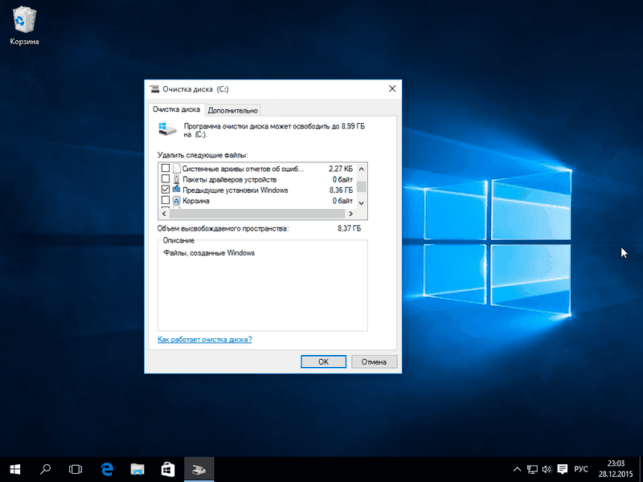Select the Системные архивы отчетов row icon
This screenshot has width=643, height=482.
click(176, 169)
